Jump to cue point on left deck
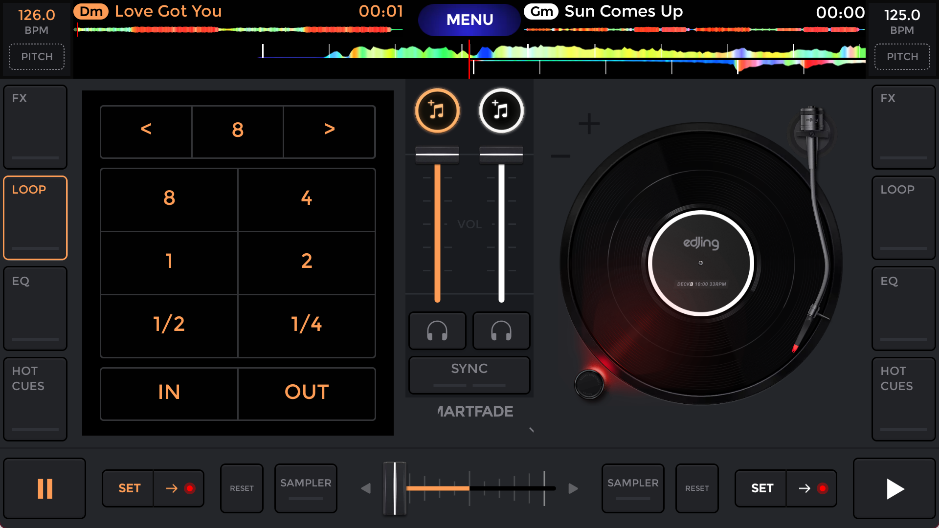The height and width of the screenshot is (528, 939). tap(180, 489)
